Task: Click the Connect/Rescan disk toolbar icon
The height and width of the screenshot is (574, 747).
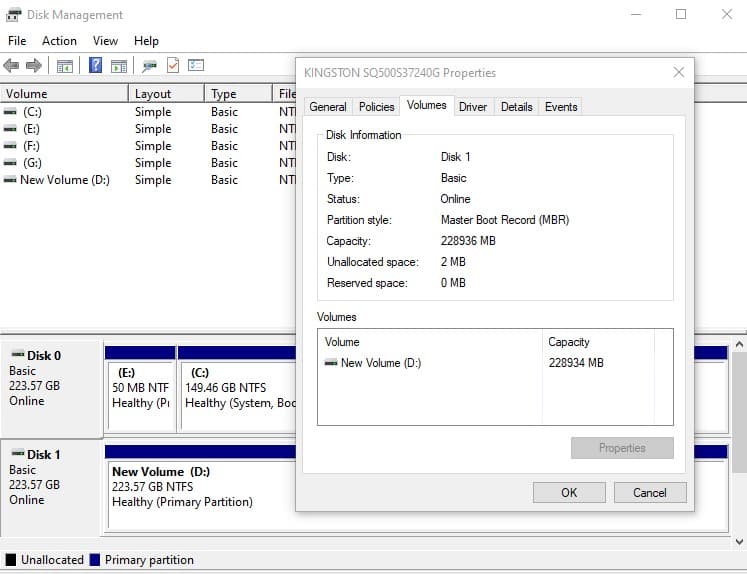Action: (149, 66)
